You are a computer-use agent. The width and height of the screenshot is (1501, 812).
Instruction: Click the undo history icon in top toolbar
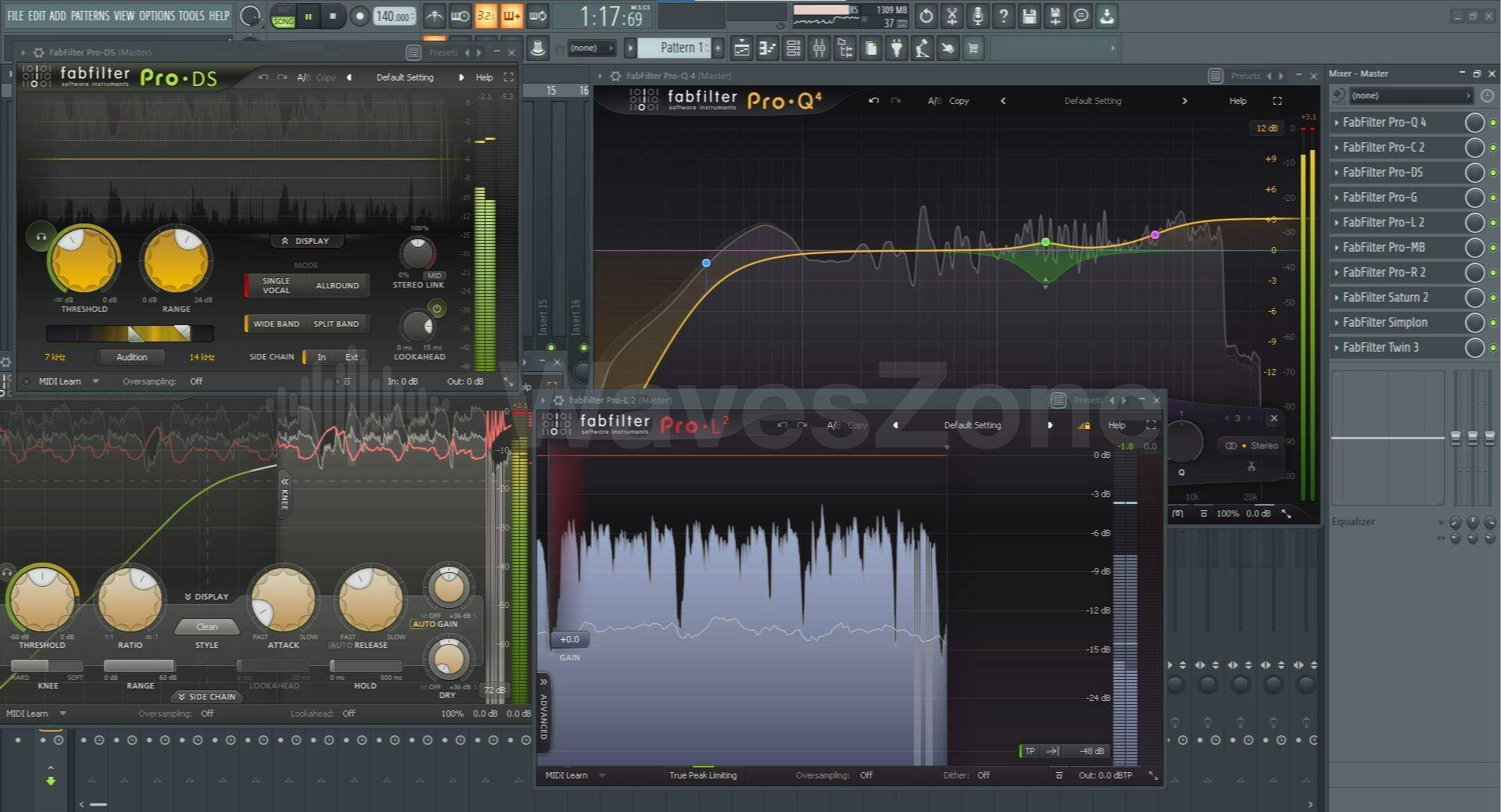pyautogui.click(x=926, y=16)
